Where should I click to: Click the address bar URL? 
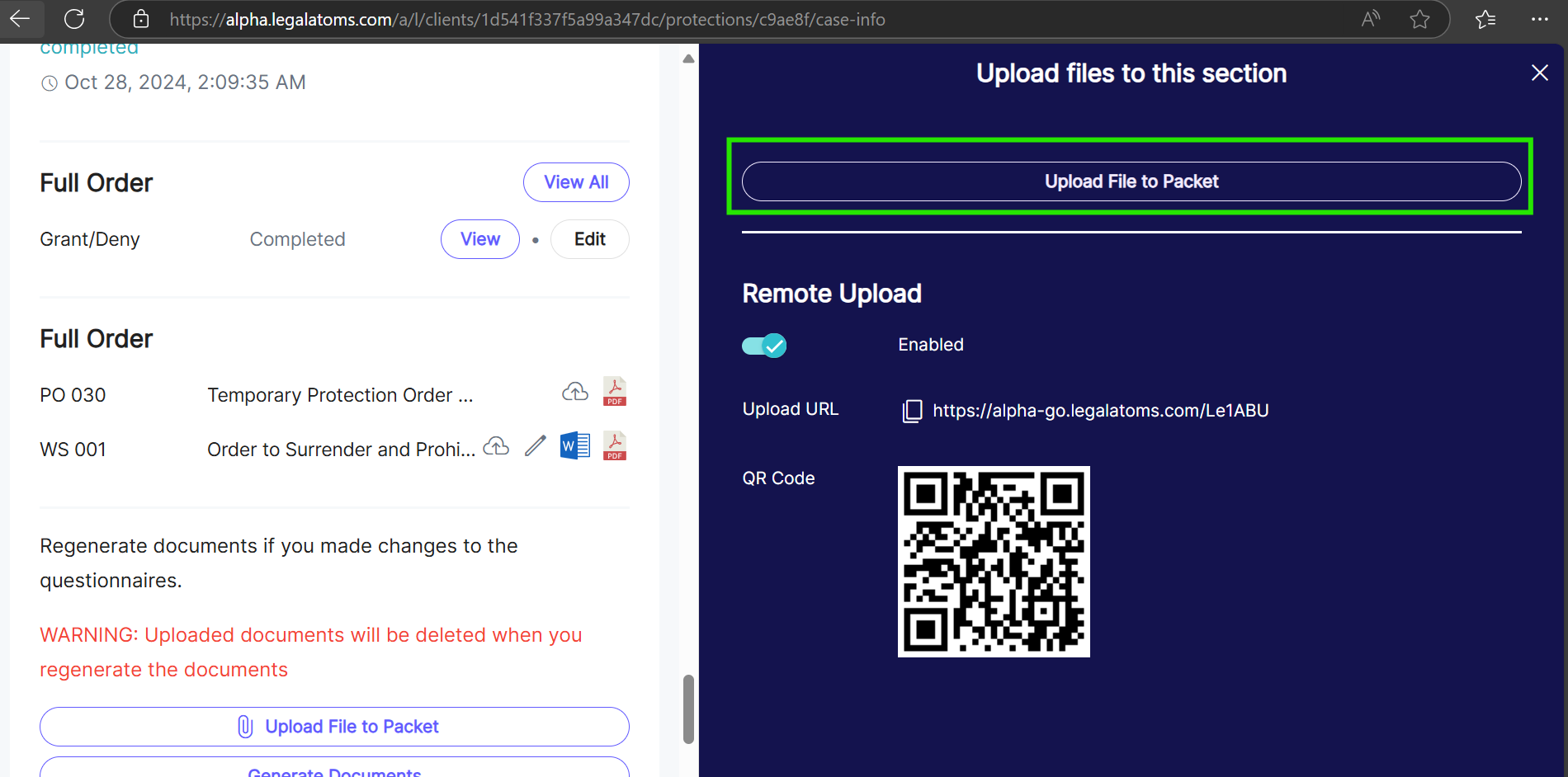527,19
